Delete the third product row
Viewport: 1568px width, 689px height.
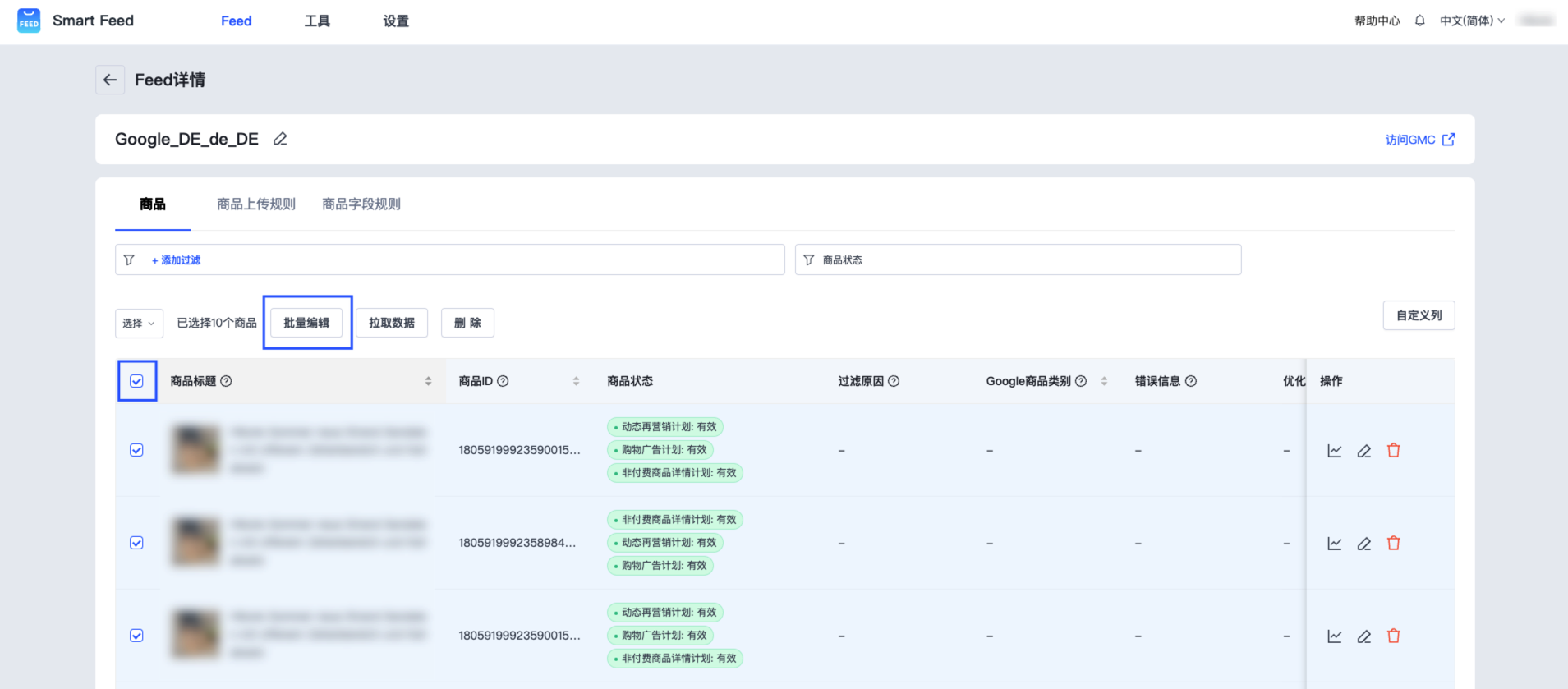click(1393, 636)
